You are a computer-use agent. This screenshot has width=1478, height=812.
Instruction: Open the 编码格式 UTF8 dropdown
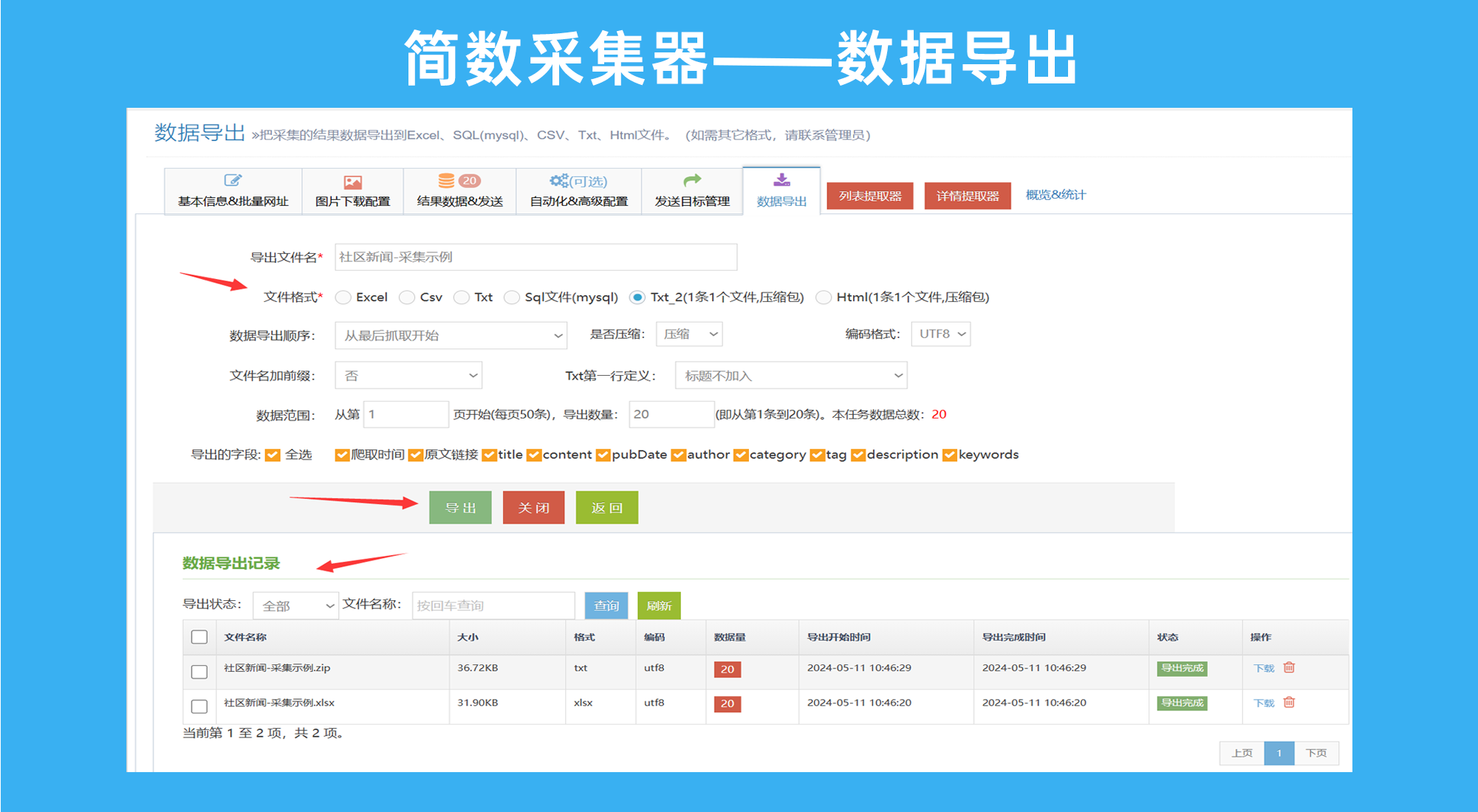(x=940, y=334)
